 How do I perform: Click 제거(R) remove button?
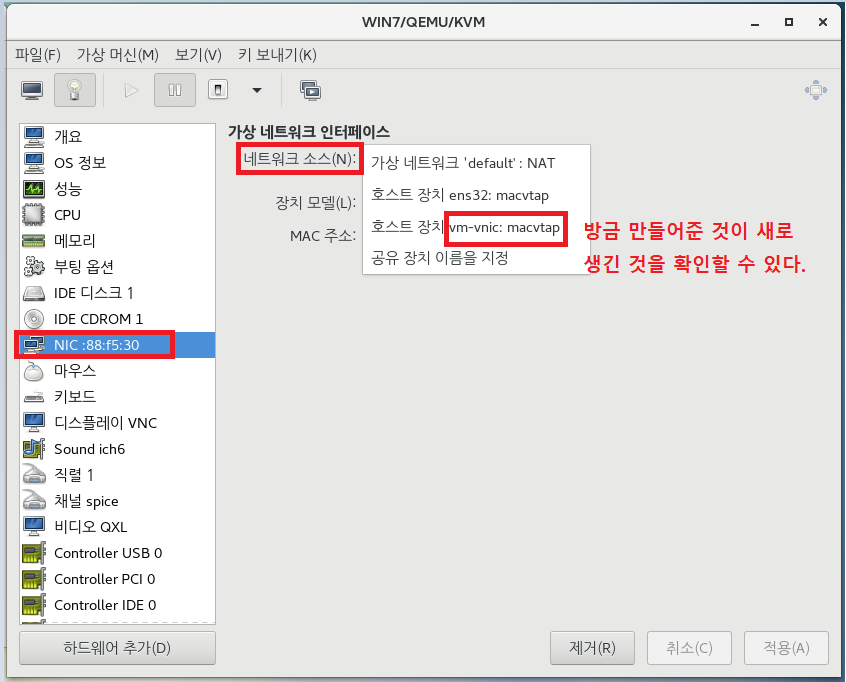[x=592, y=648]
